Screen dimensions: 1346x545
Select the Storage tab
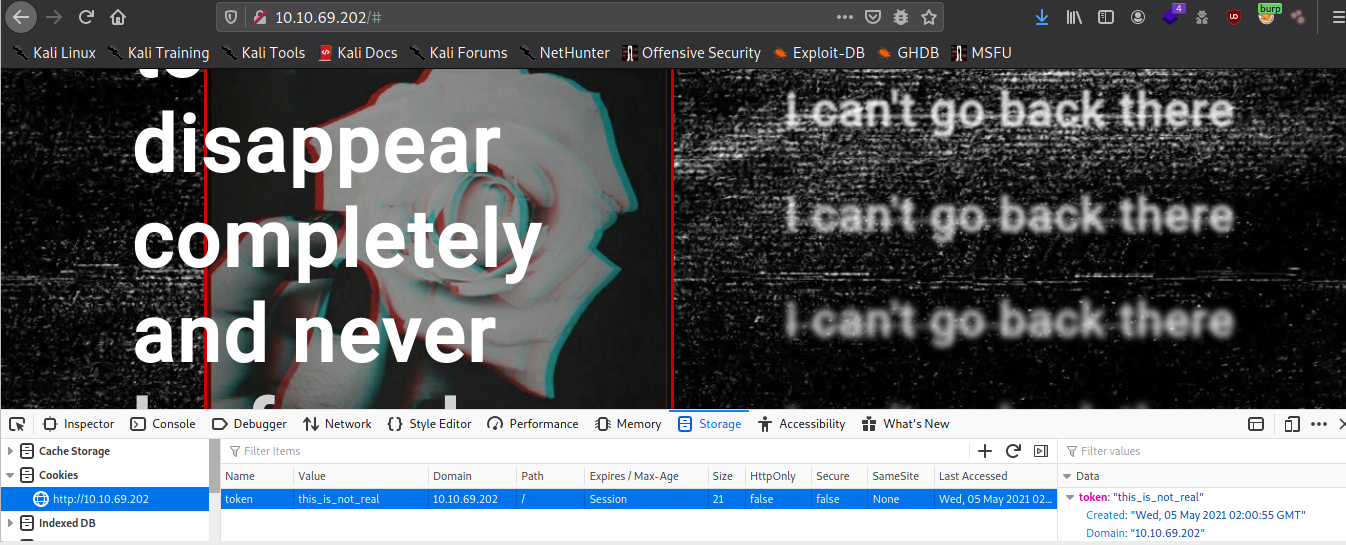pos(709,424)
